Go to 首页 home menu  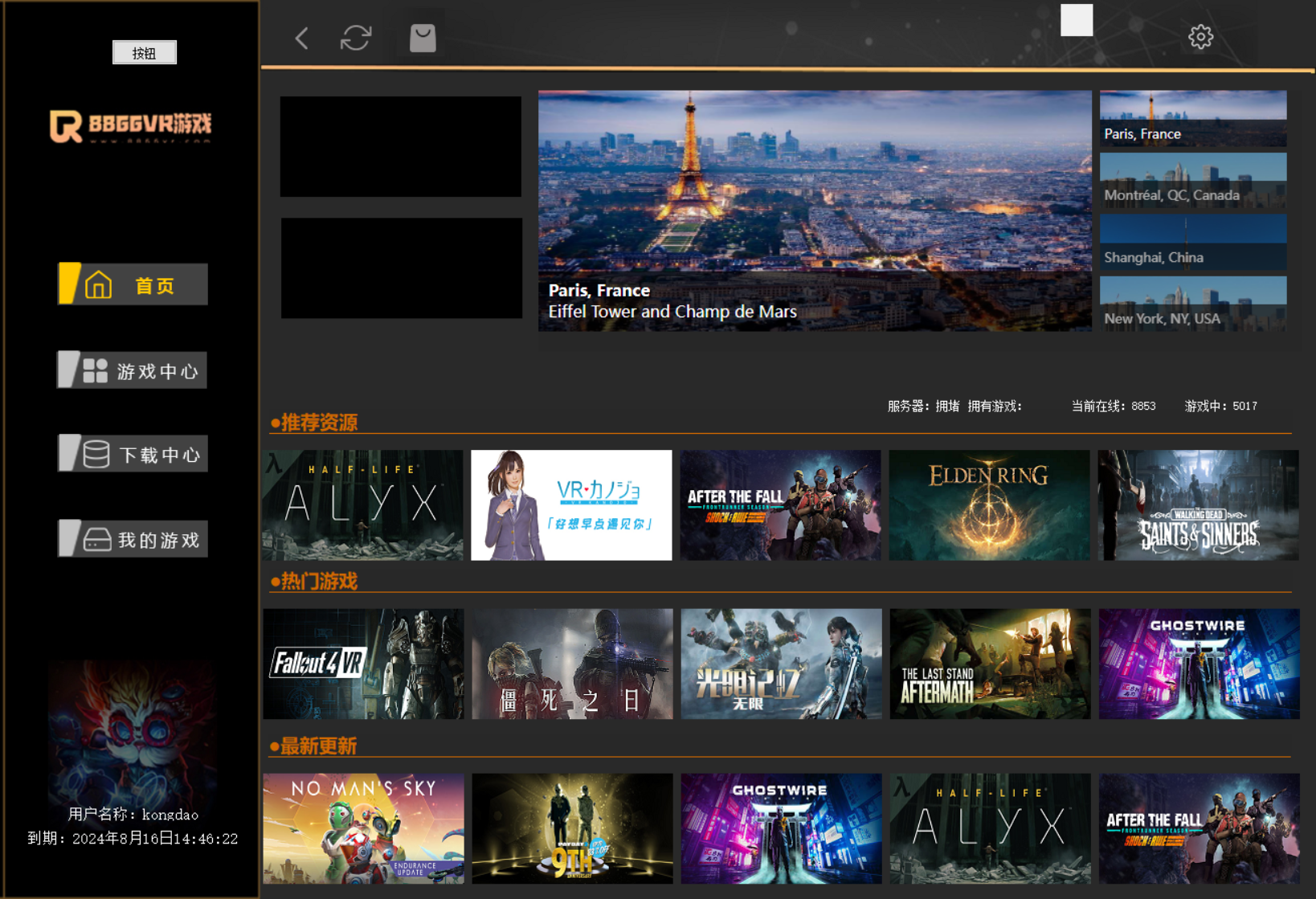click(x=133, y=284)
